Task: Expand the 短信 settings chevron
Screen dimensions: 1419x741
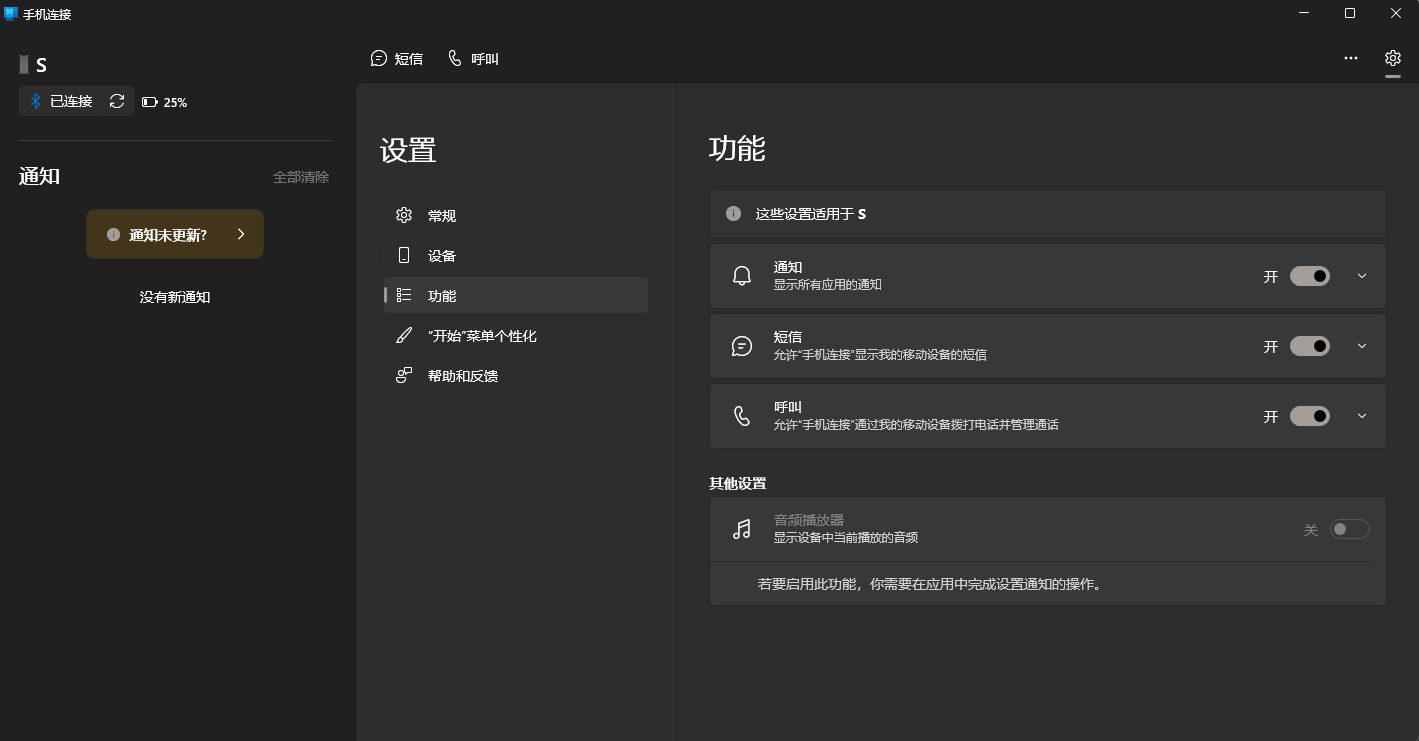Action: click(x=1362, y=346)
